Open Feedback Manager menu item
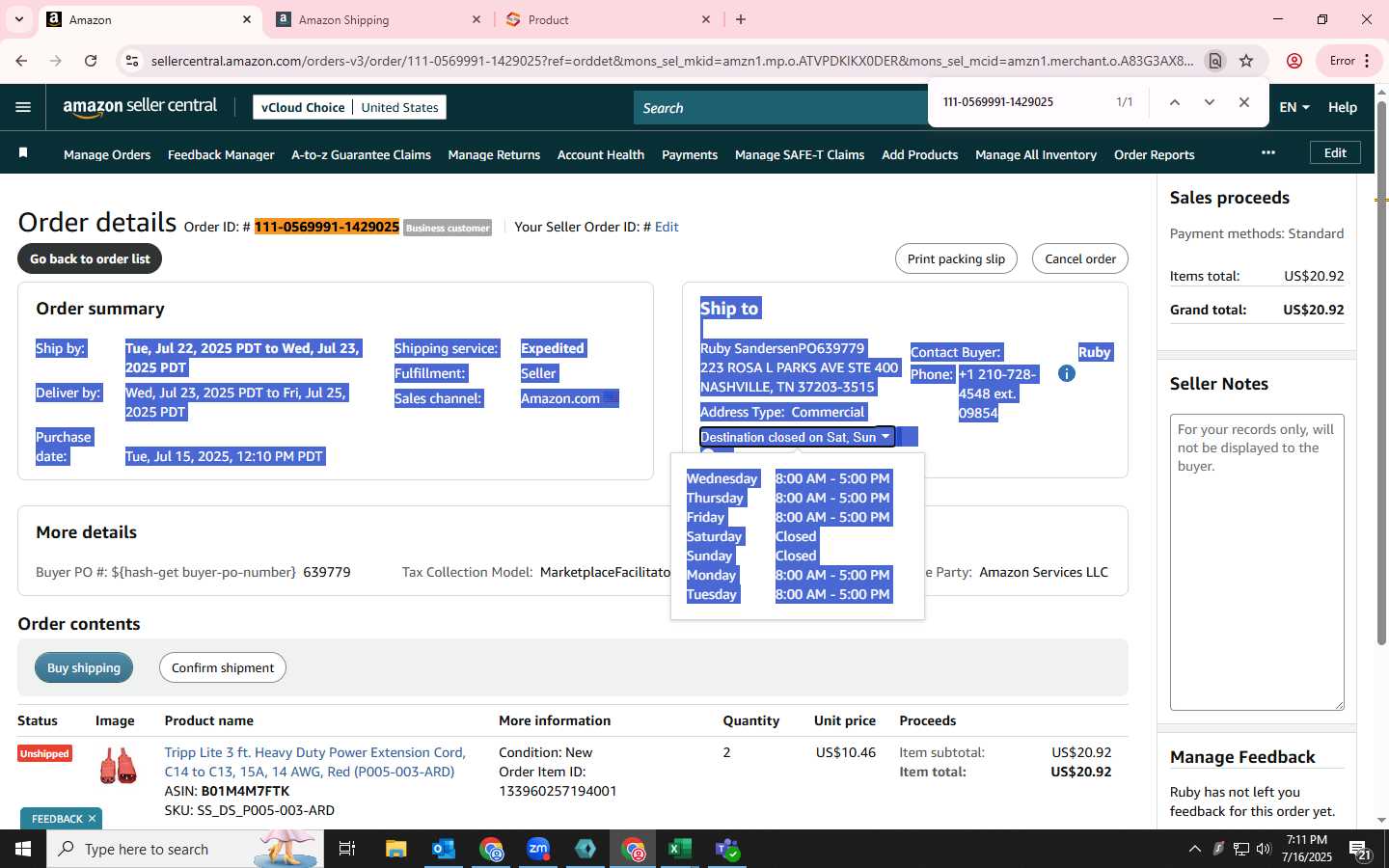The image size is (1389, 868). (x=221, y=154)
